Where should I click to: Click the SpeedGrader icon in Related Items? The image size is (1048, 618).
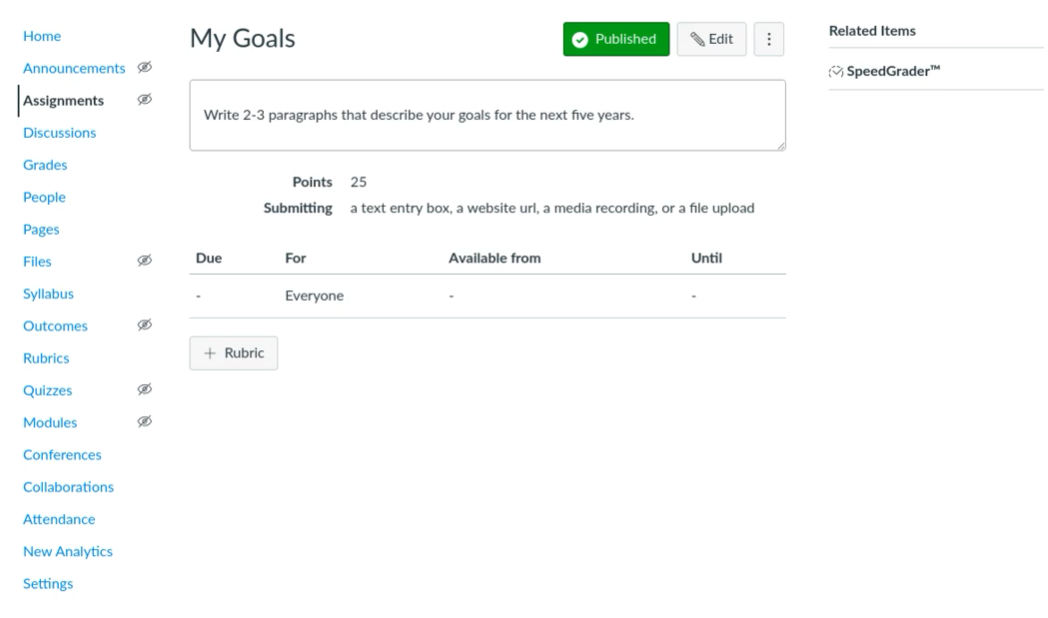point(836,72)
